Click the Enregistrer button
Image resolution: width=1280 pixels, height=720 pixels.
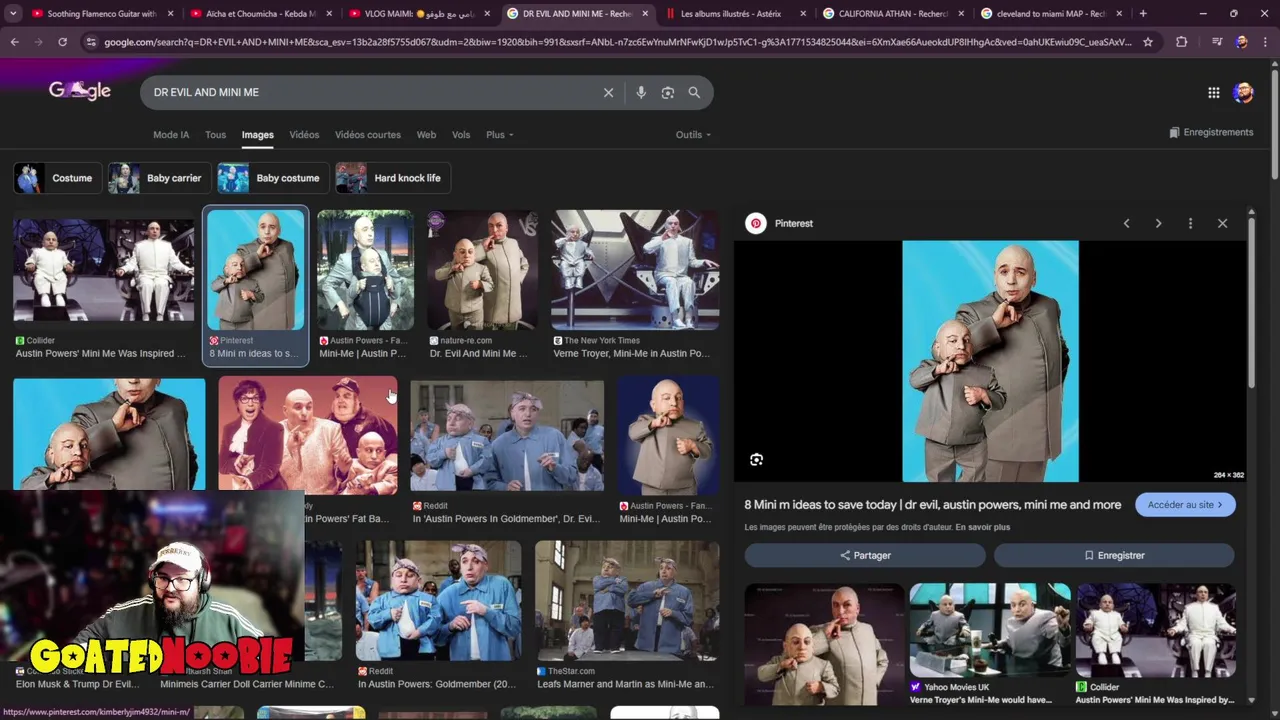1114,555
